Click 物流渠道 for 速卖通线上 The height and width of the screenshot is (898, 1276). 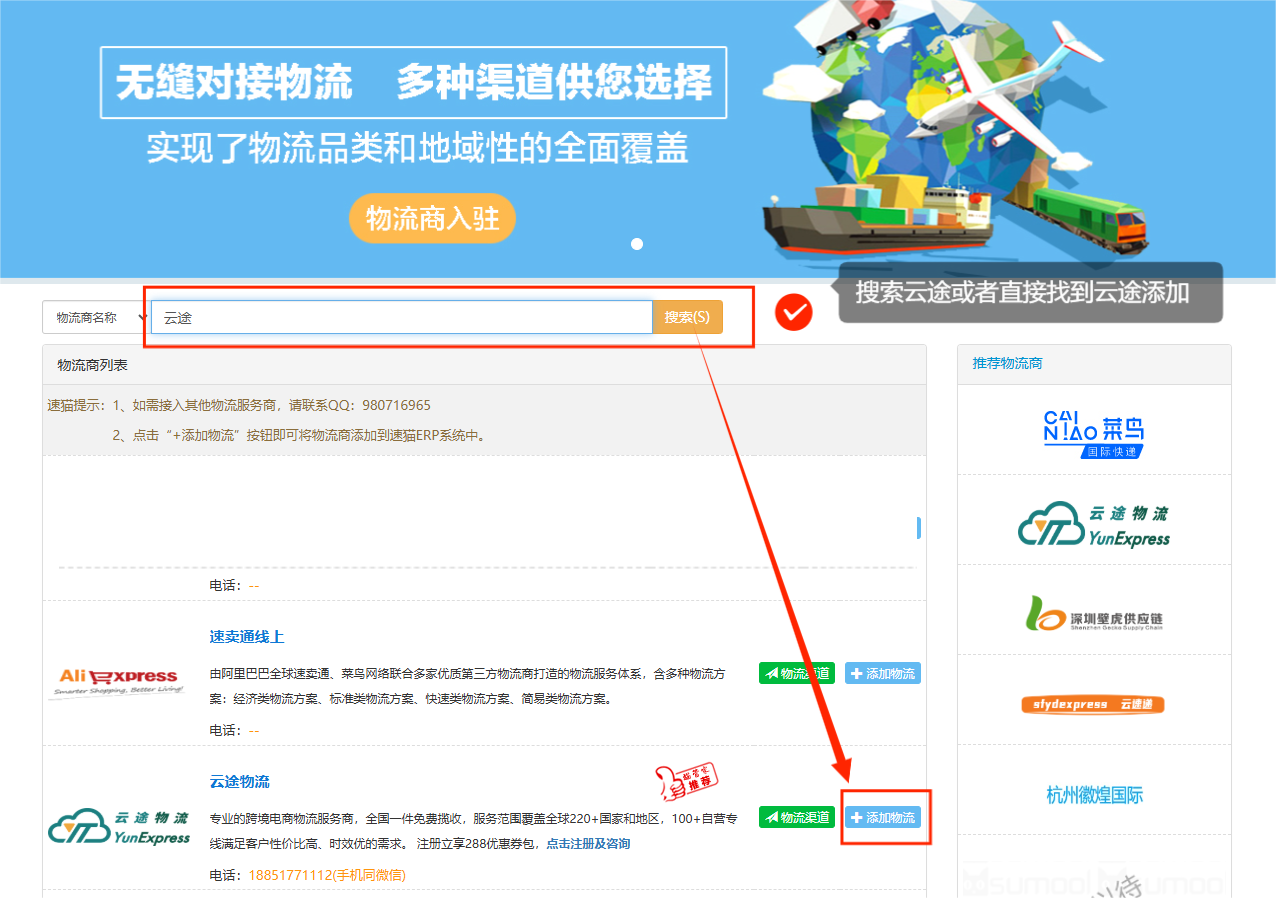pos(796,674)
